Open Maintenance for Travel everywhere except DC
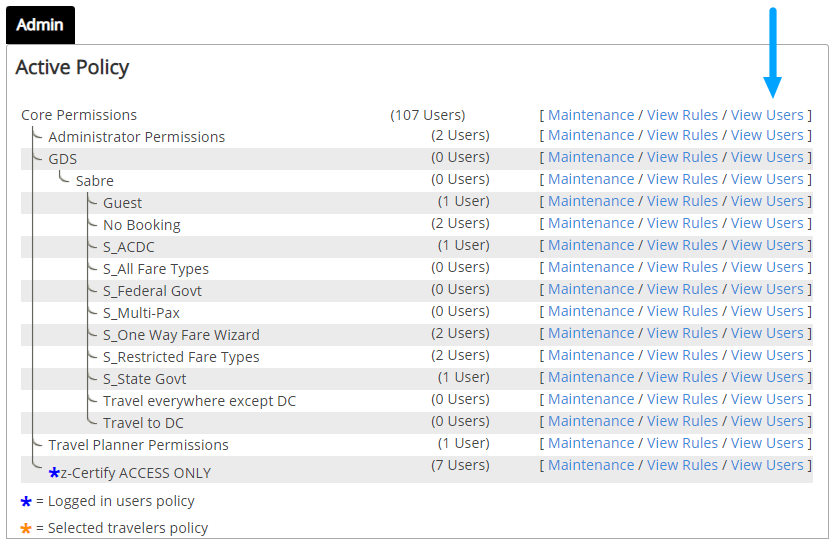Viewport: 833px width, 544px height. 591,400
